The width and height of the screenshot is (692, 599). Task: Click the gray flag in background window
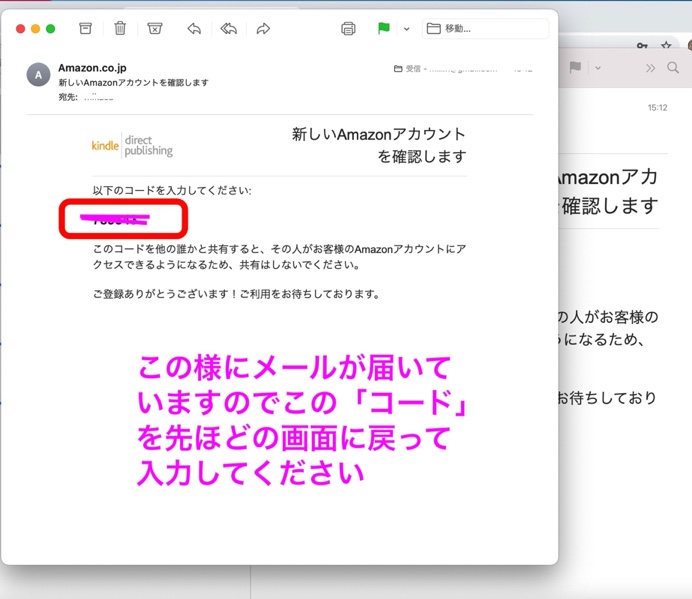click(x=575, y=67)
